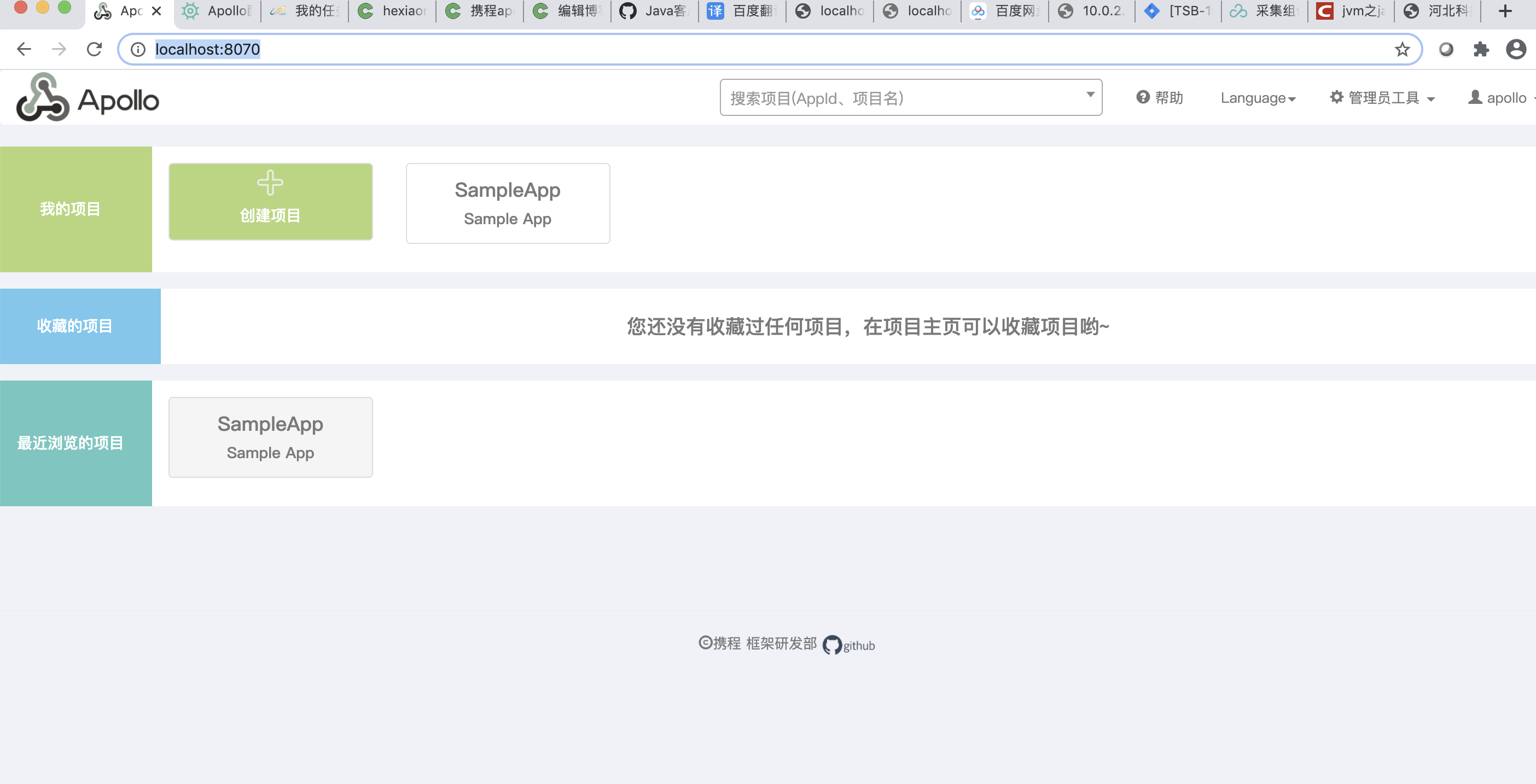Click the 我的项目 section label
This screenshot has height=784, width=1536.
[x=71, y=209]
